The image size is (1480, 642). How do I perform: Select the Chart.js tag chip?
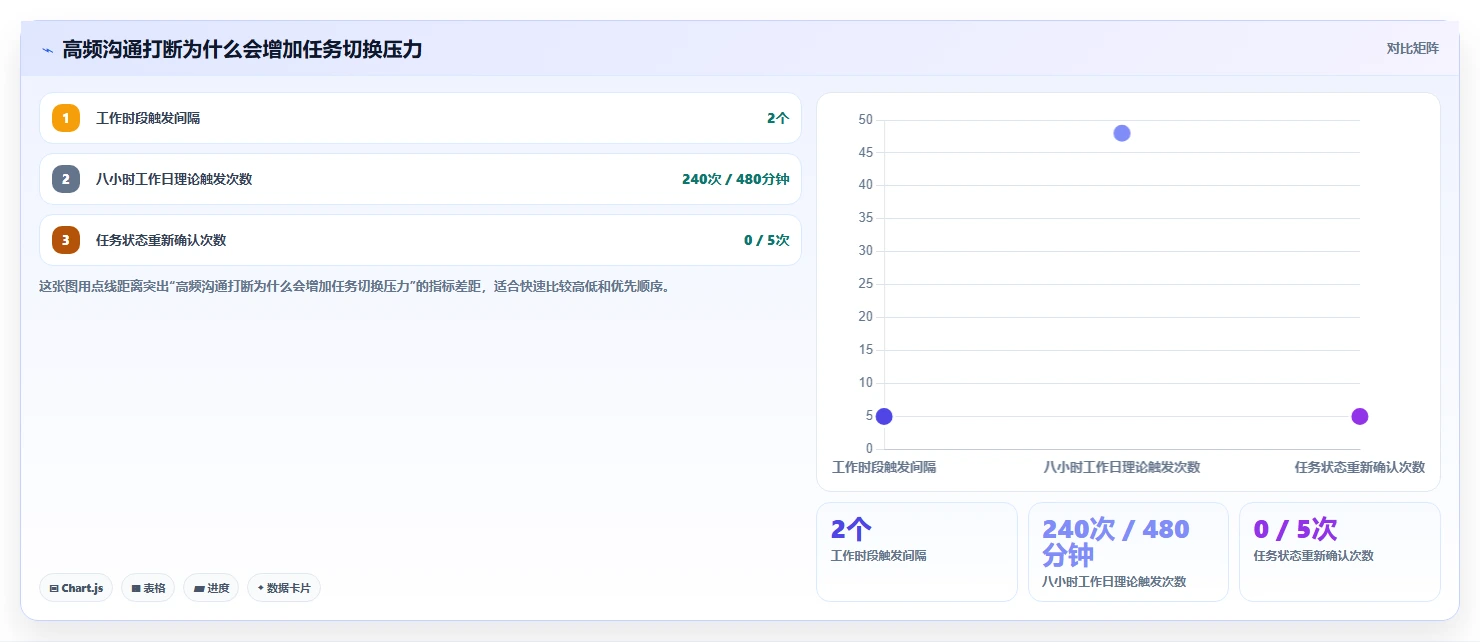[x=76, y=588]
